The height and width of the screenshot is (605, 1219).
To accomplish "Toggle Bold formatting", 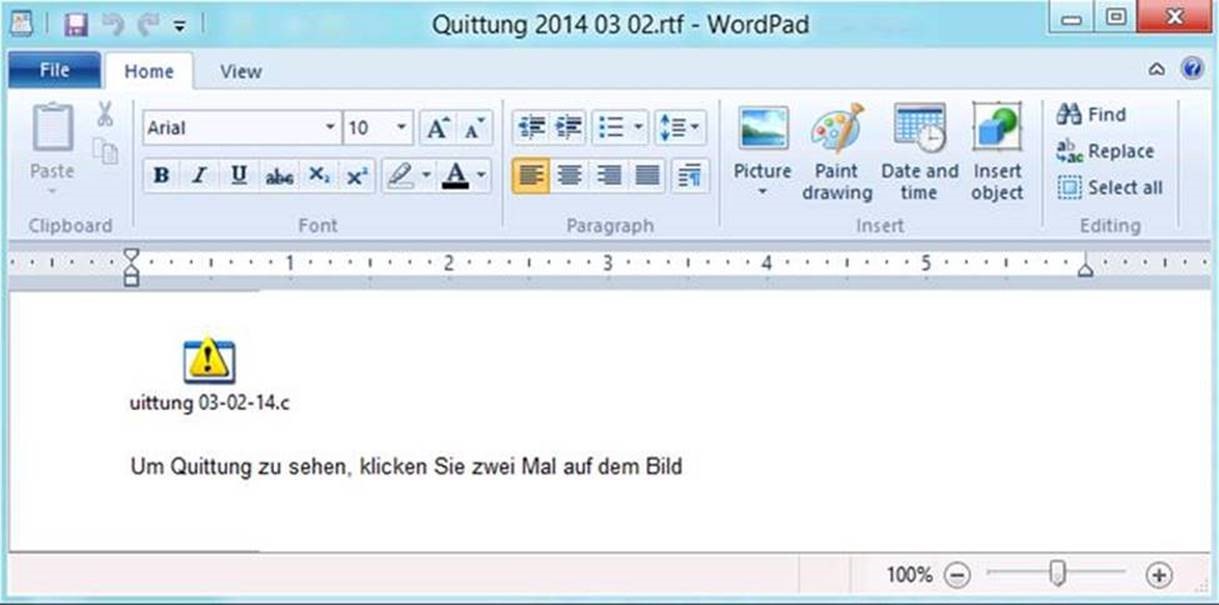I will pos(161,176).
